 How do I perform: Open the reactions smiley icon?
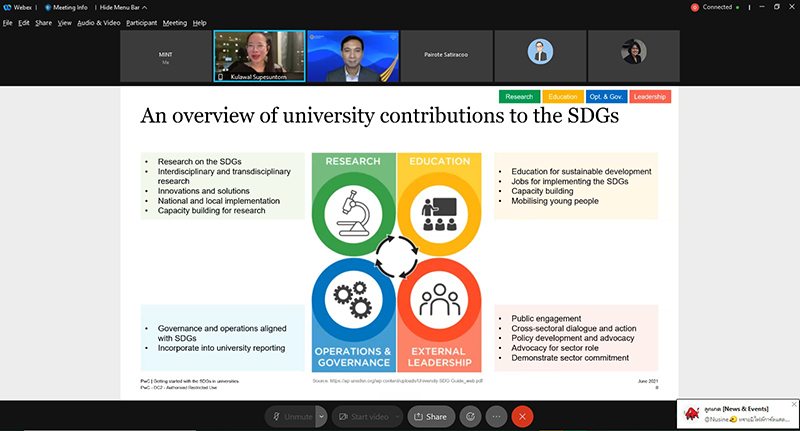[470, 416]
